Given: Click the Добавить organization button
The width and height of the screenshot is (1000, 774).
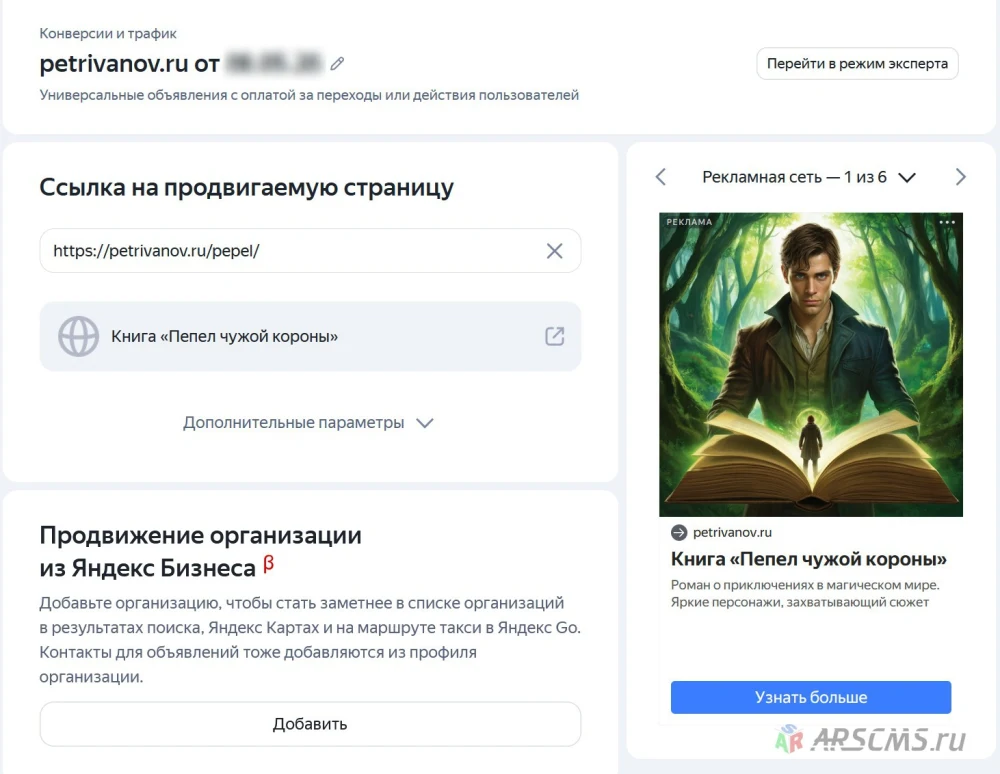Looking at the screenshot, I should tap(310, 724).
